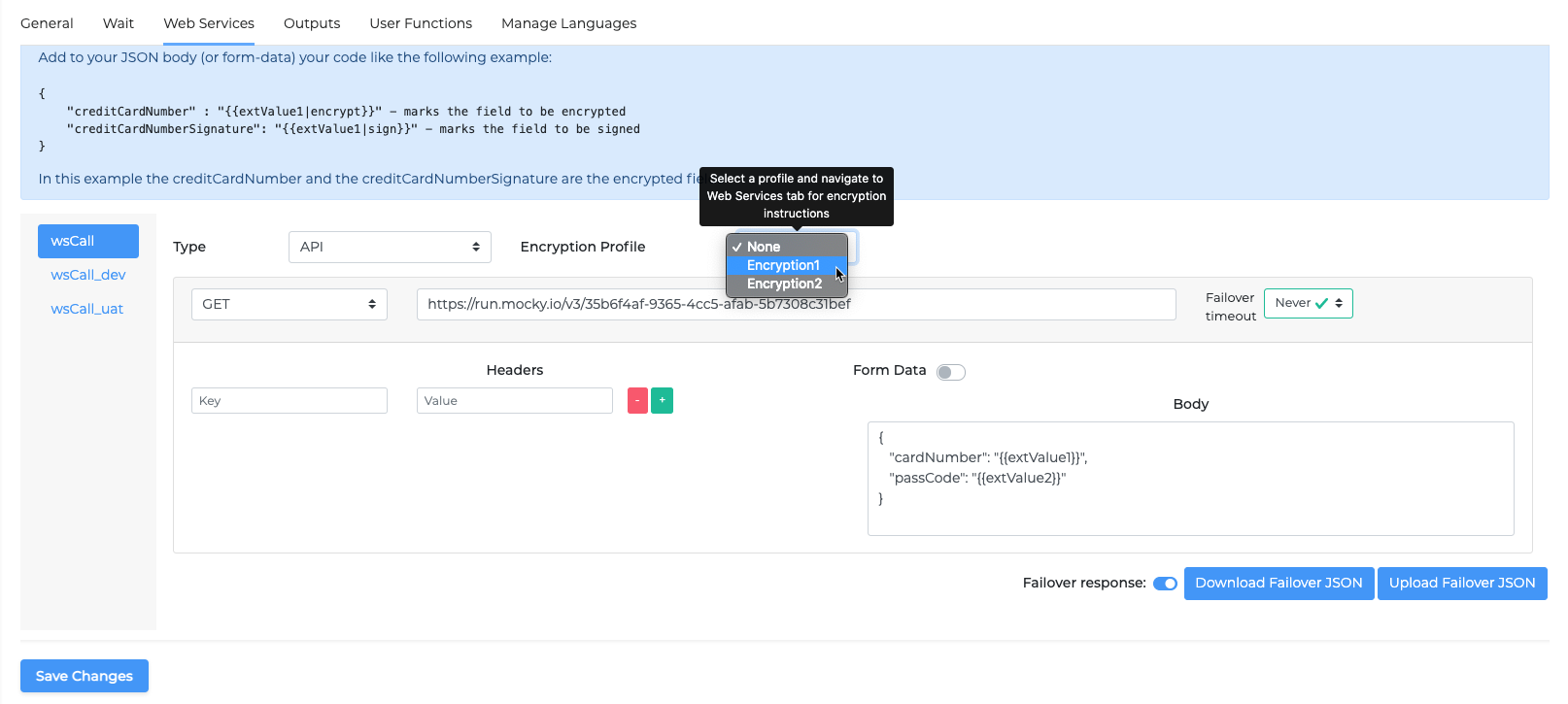Screen dimensions: 1568x704
Task: Click the green plus header add button
Action: coord(662,400)
